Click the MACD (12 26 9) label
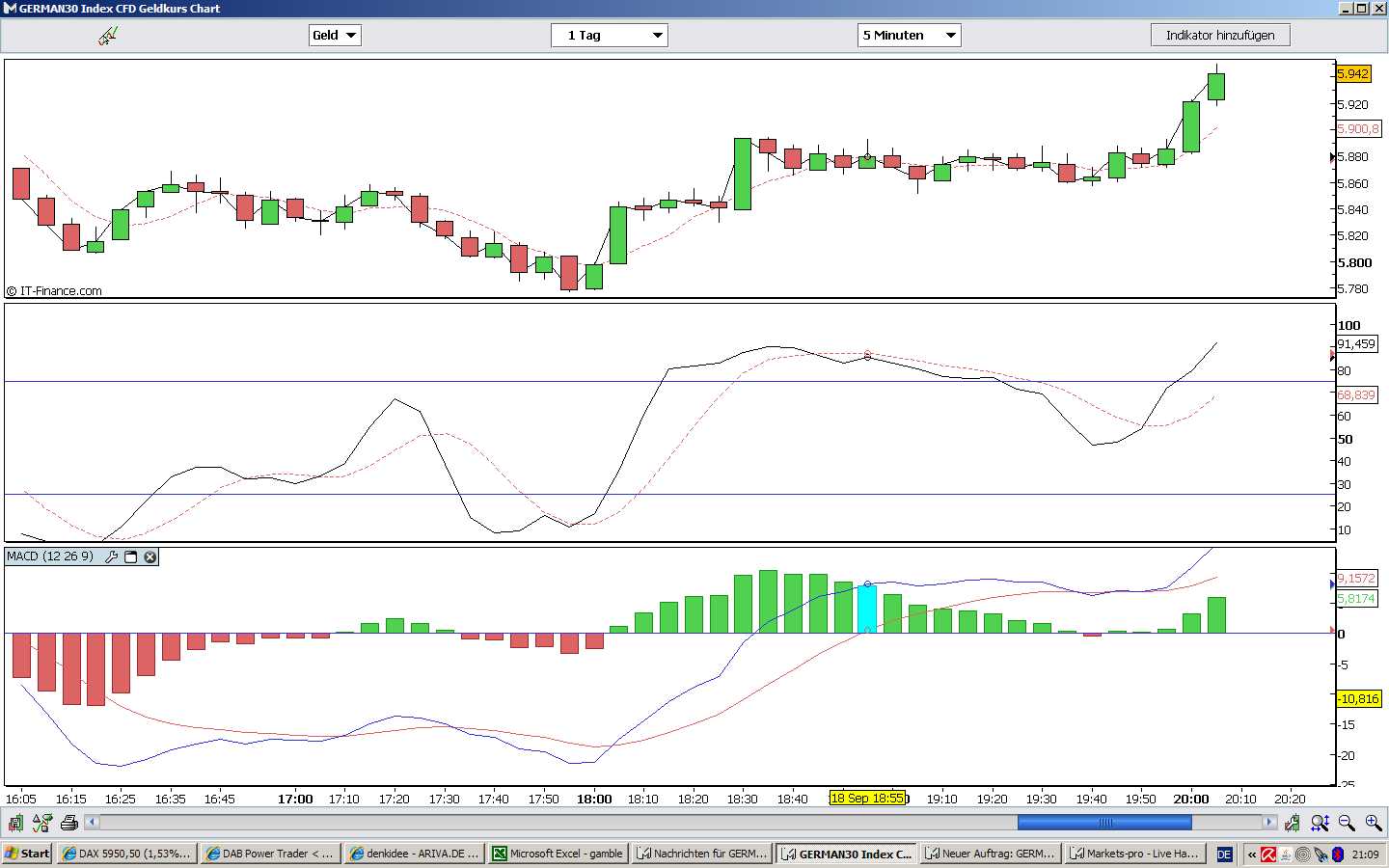The image size is (1389, 868). [50, 556]
